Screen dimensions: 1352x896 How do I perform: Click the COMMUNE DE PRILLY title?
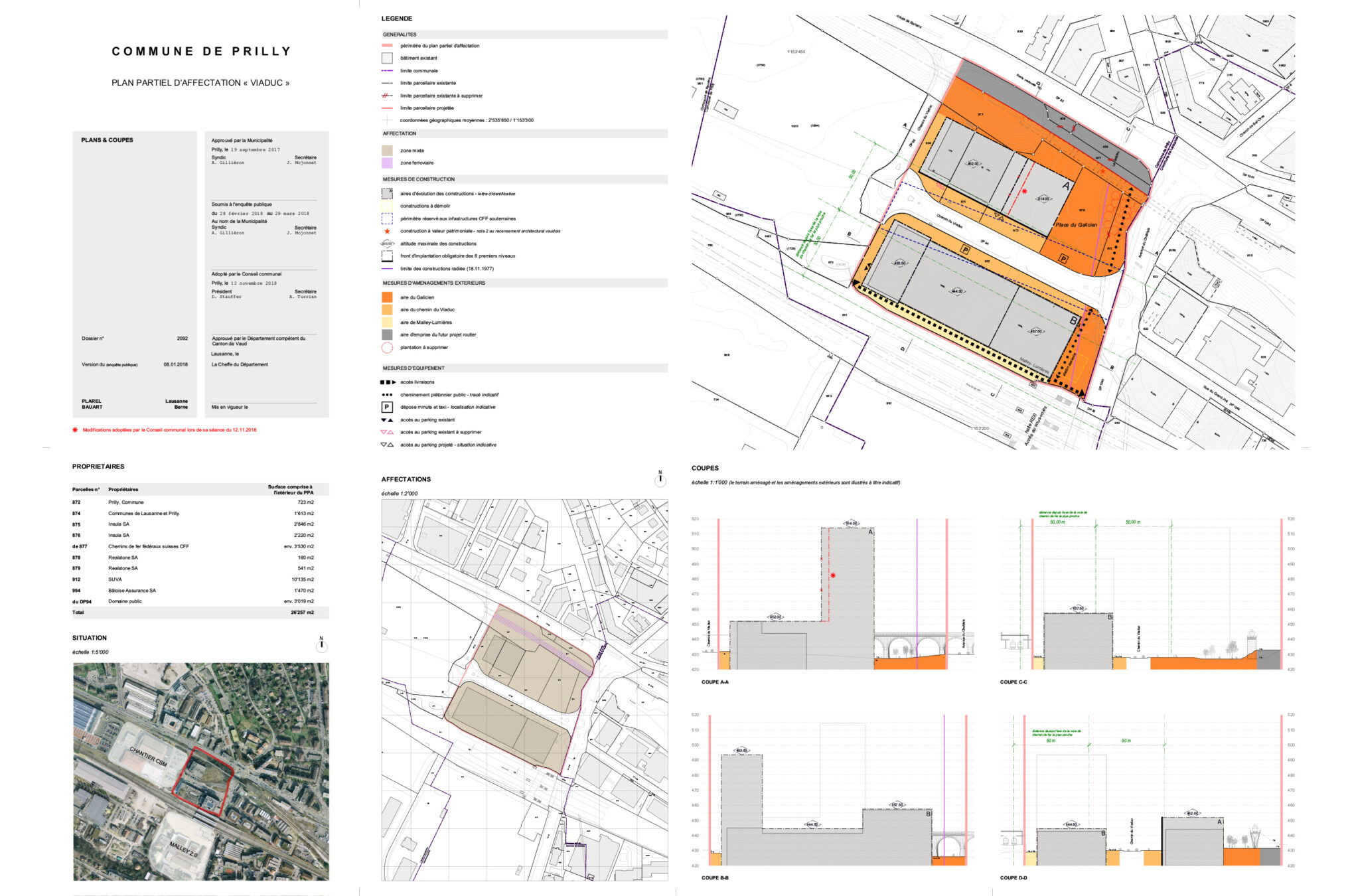pyautogui.click(x=201, y=51)
